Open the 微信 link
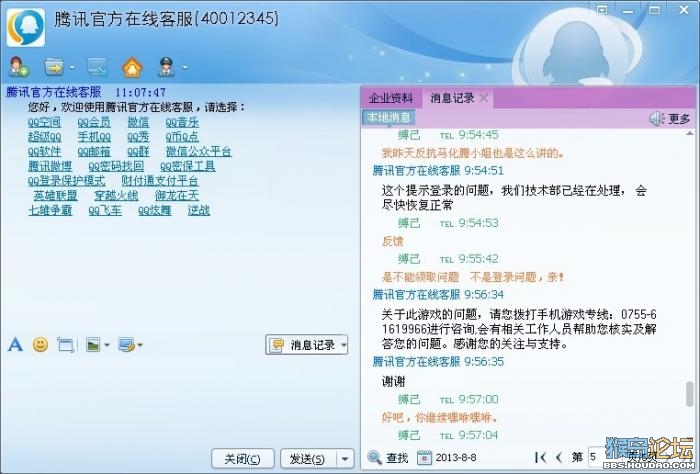700x474 pixels. 138,122
